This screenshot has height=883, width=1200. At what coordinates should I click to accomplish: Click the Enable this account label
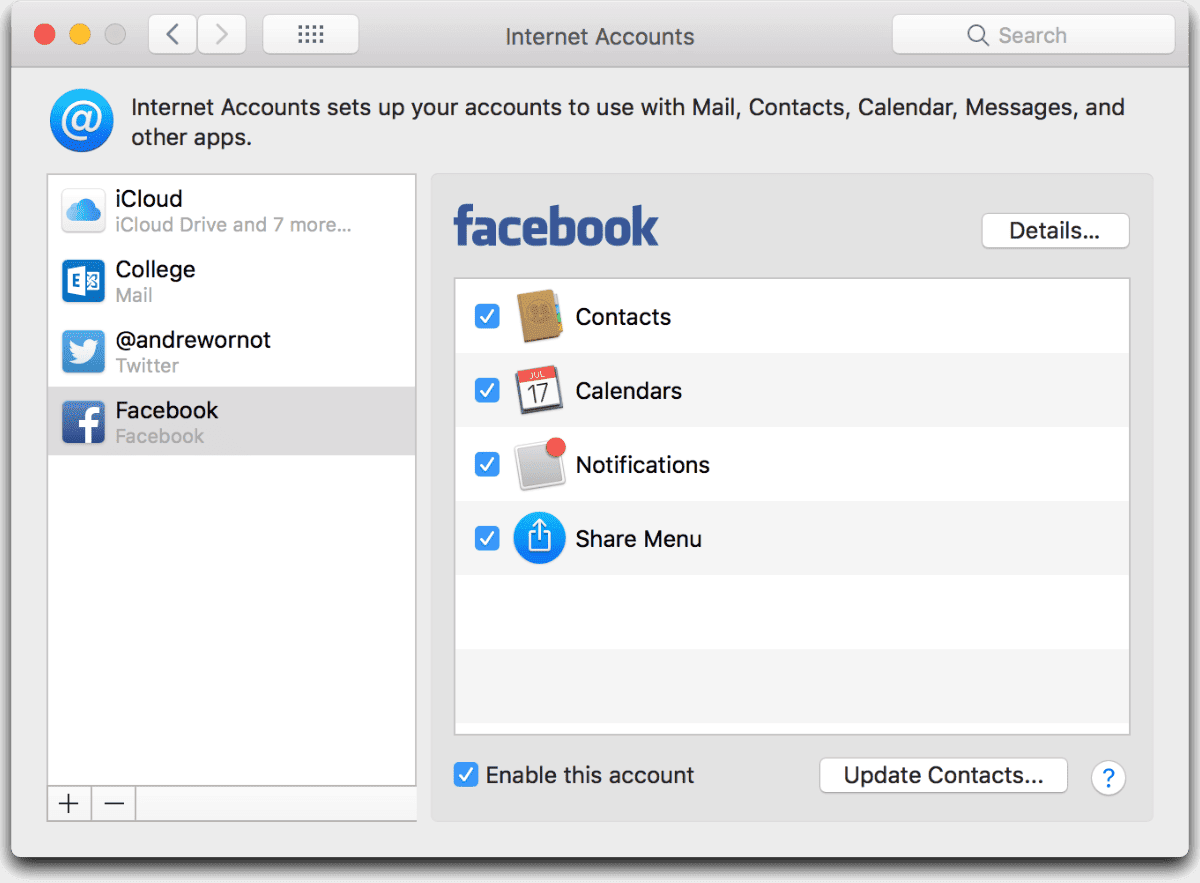point(590,775)
